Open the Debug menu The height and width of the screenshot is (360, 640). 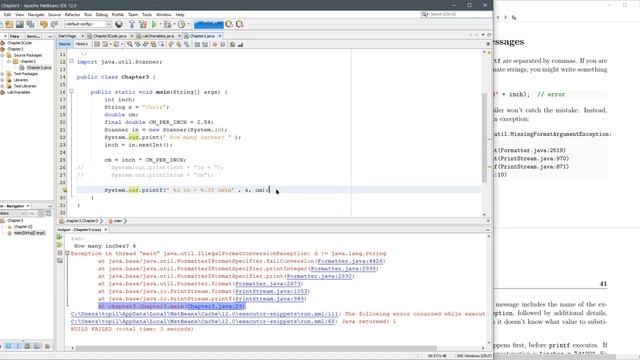(x=102, y=14)
